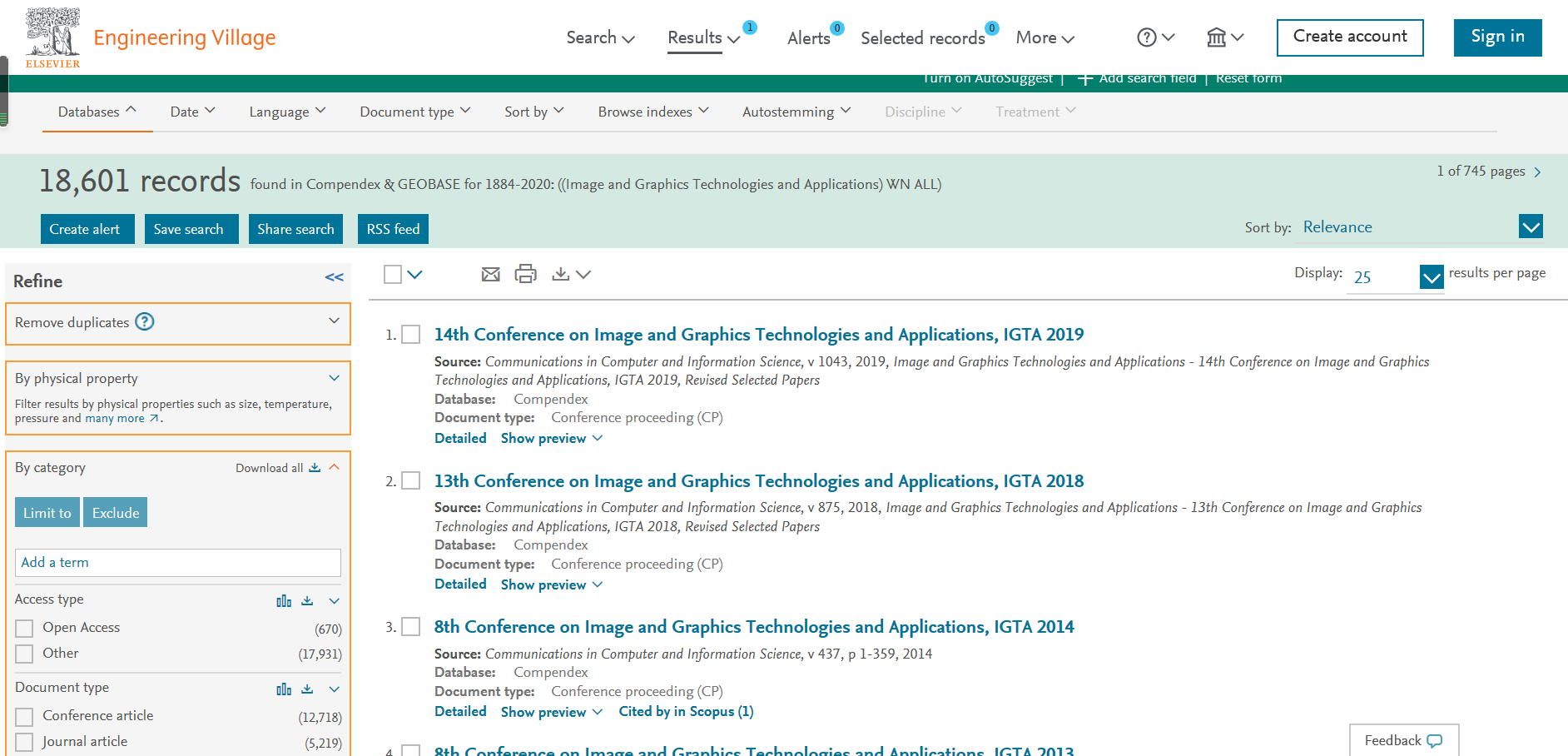Click the Add a term input field
This screenshot has height=756, width=1568.
pos(178,563)
